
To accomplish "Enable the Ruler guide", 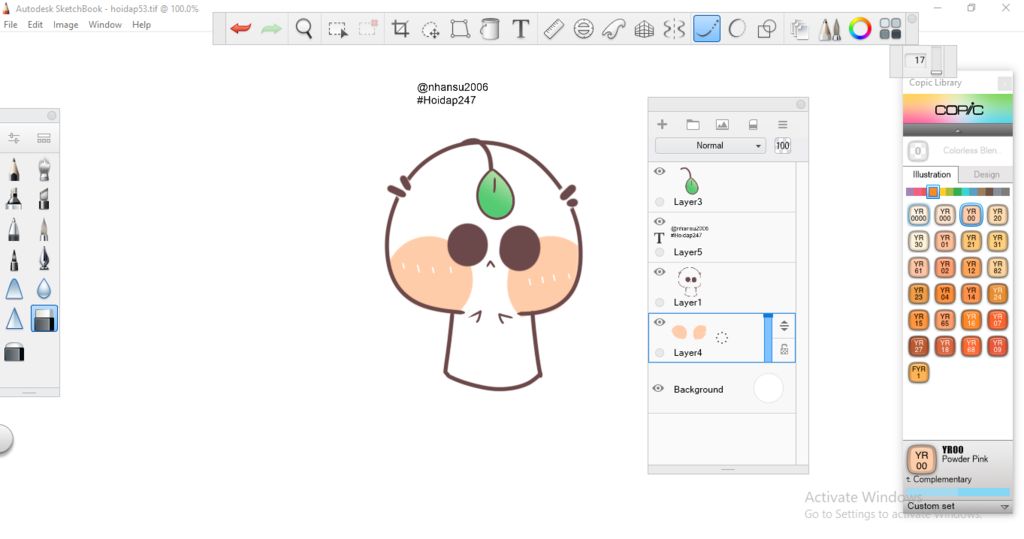I will [554, 29].
